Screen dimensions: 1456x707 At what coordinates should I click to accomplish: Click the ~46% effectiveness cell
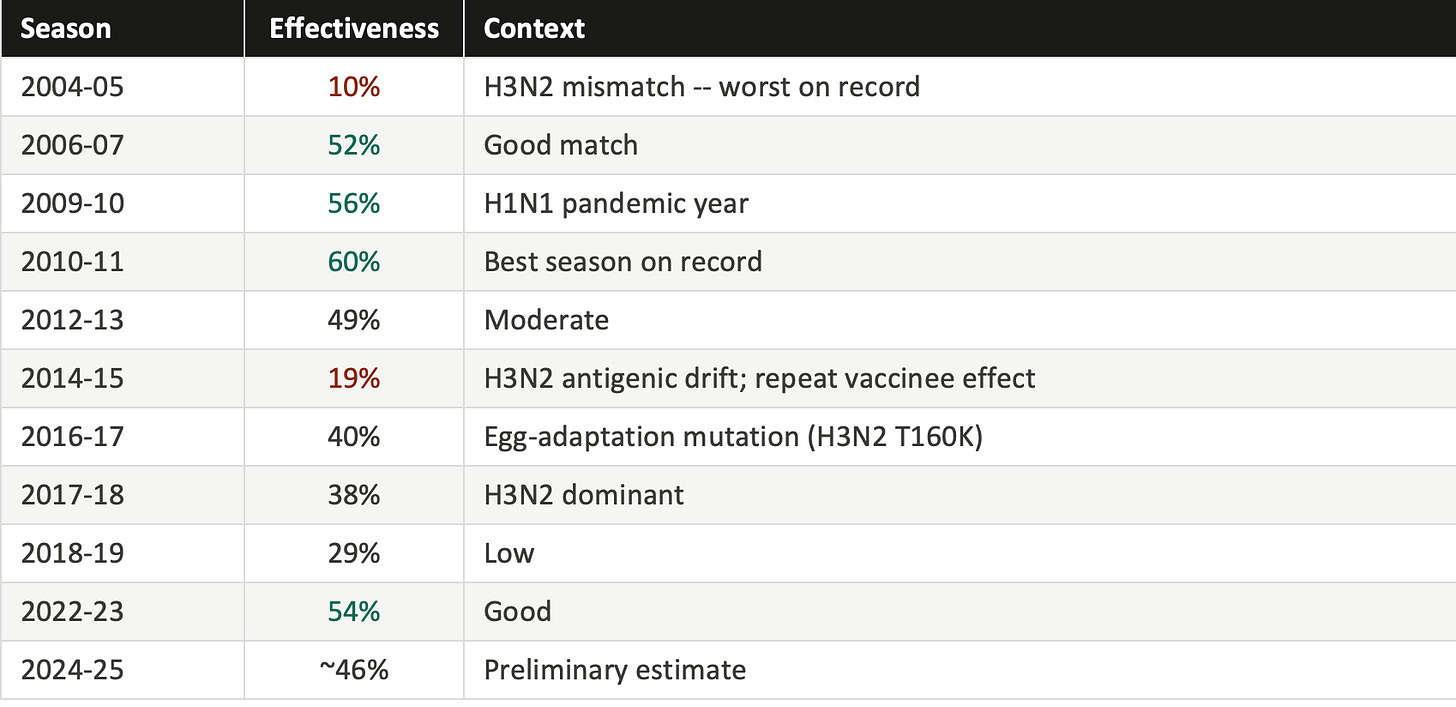tap(354, 669)
